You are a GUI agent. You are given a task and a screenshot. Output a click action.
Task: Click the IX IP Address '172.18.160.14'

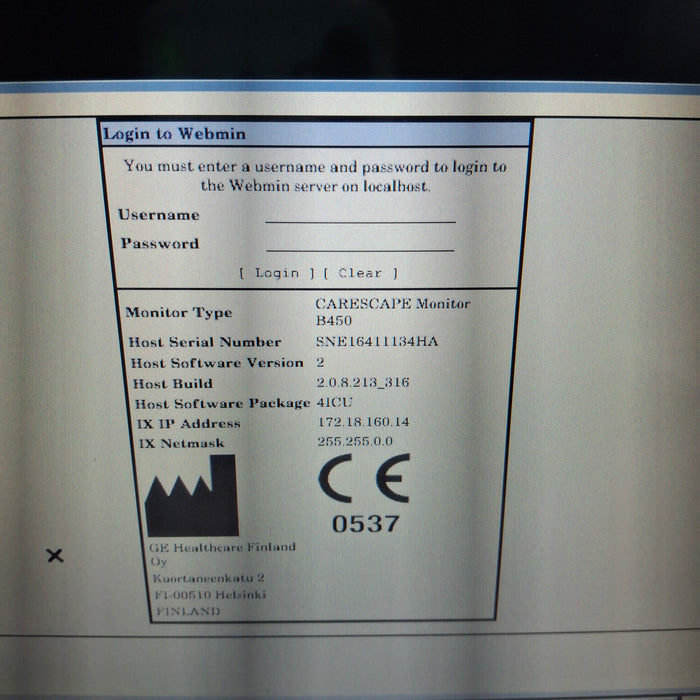pyautogui.click(x=363, y=422)
